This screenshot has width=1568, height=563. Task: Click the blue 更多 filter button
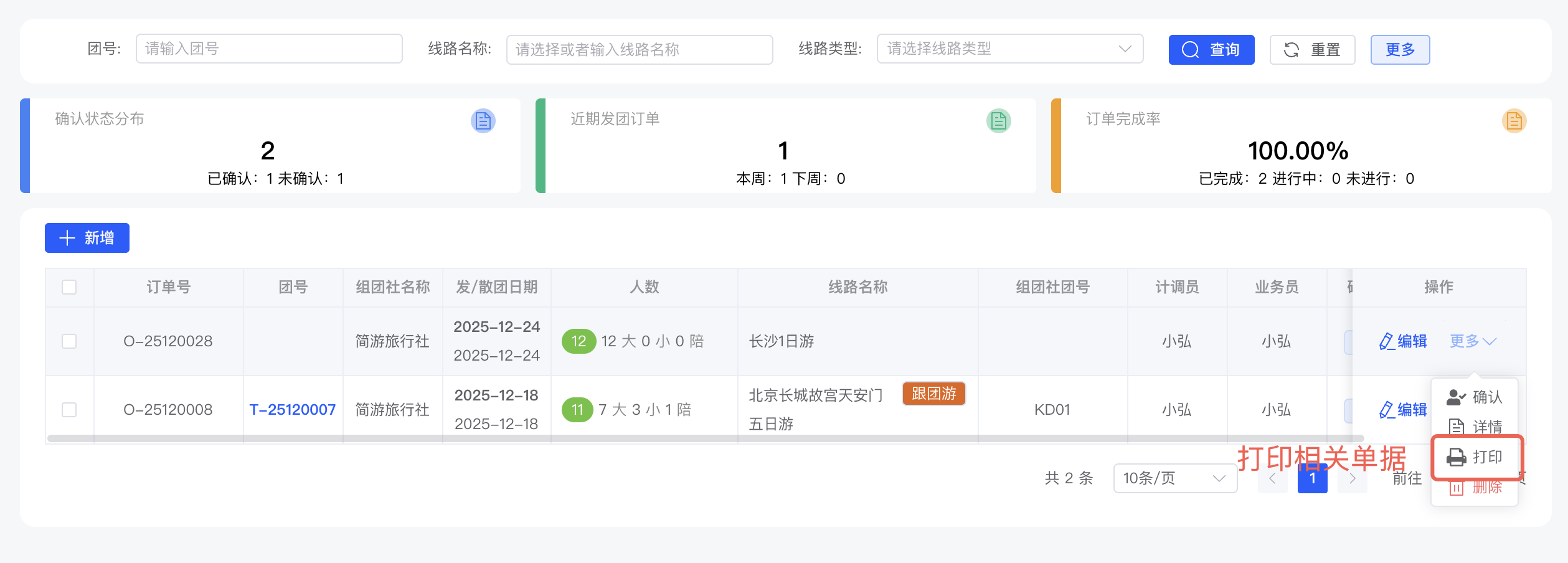[1399, 49]
